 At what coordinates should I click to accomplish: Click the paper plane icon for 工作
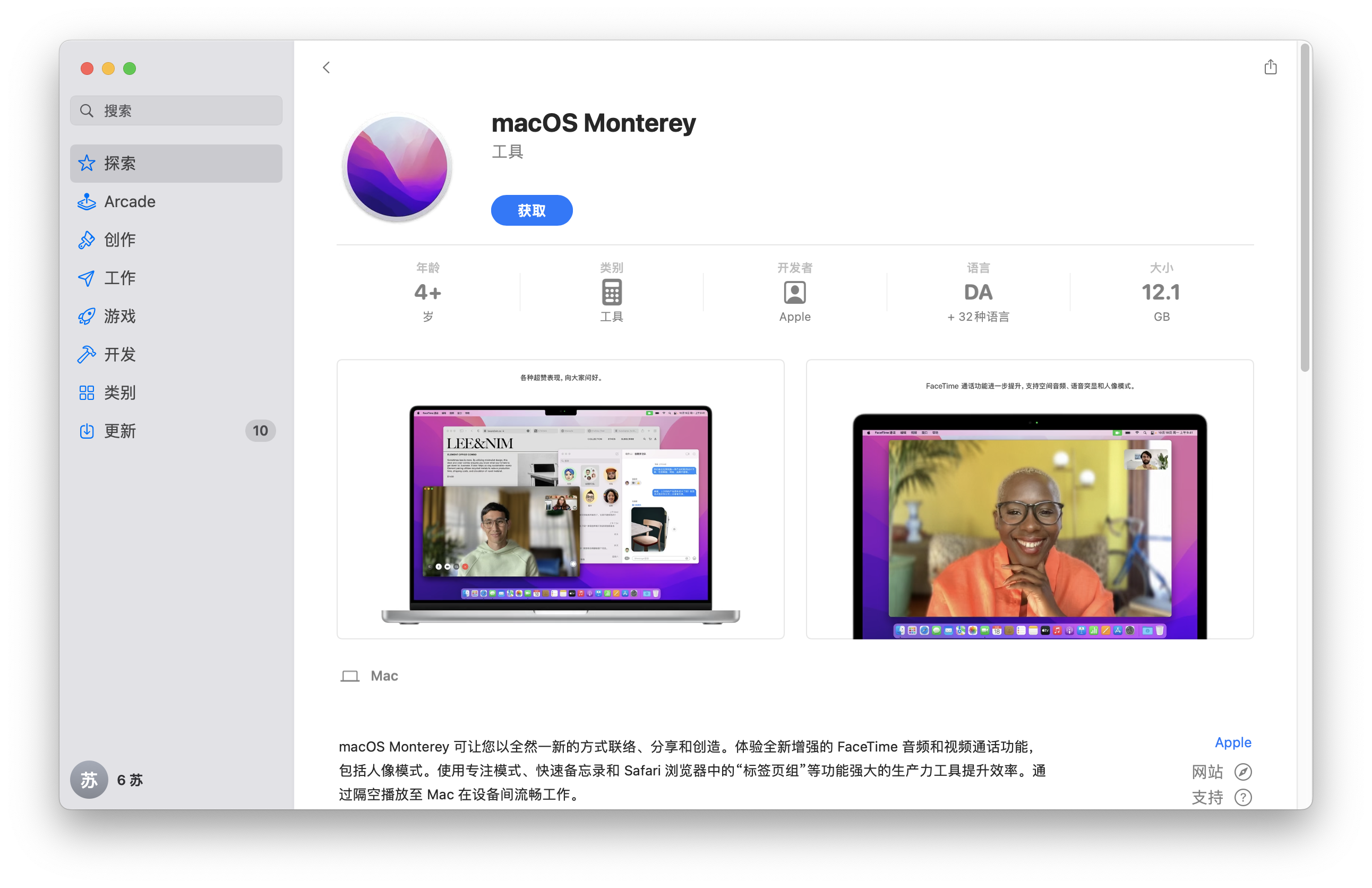(x=87, y=278)
